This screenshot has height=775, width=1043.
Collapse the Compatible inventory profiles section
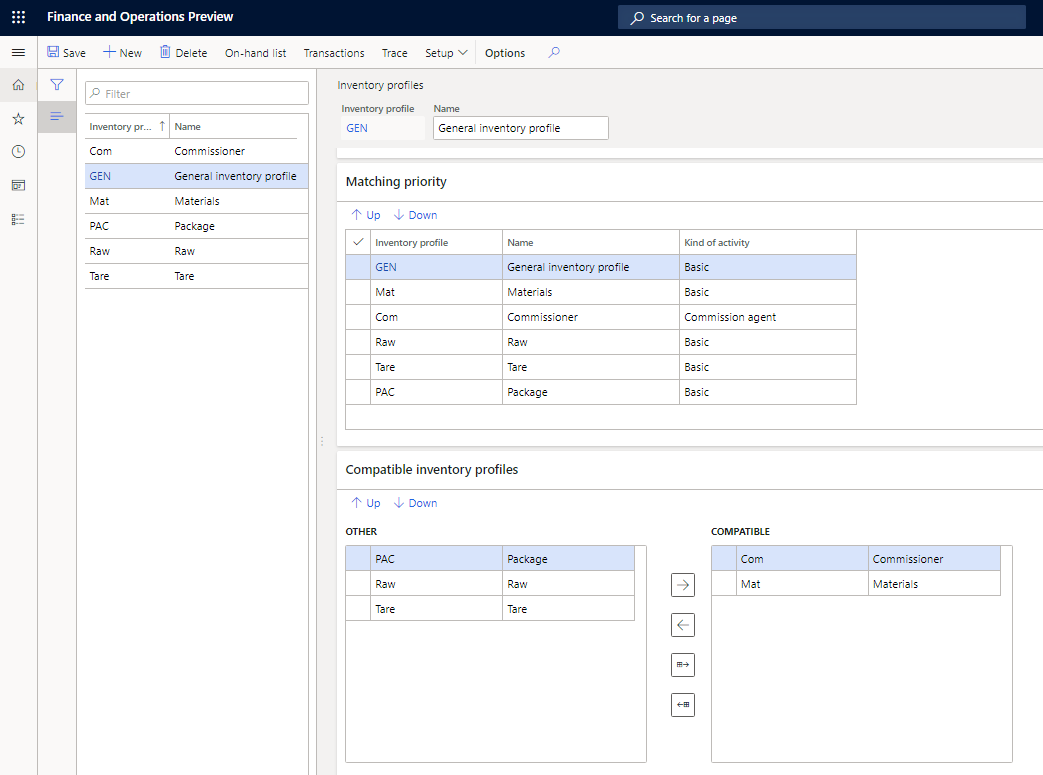[432, 470]
